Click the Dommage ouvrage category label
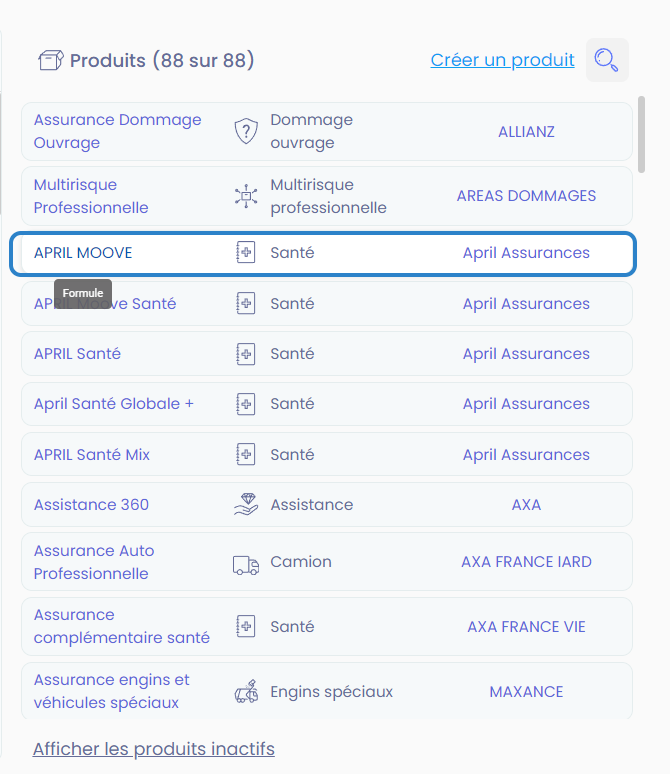This screenshot has height=774, width=670. click(x=312, y=131)
